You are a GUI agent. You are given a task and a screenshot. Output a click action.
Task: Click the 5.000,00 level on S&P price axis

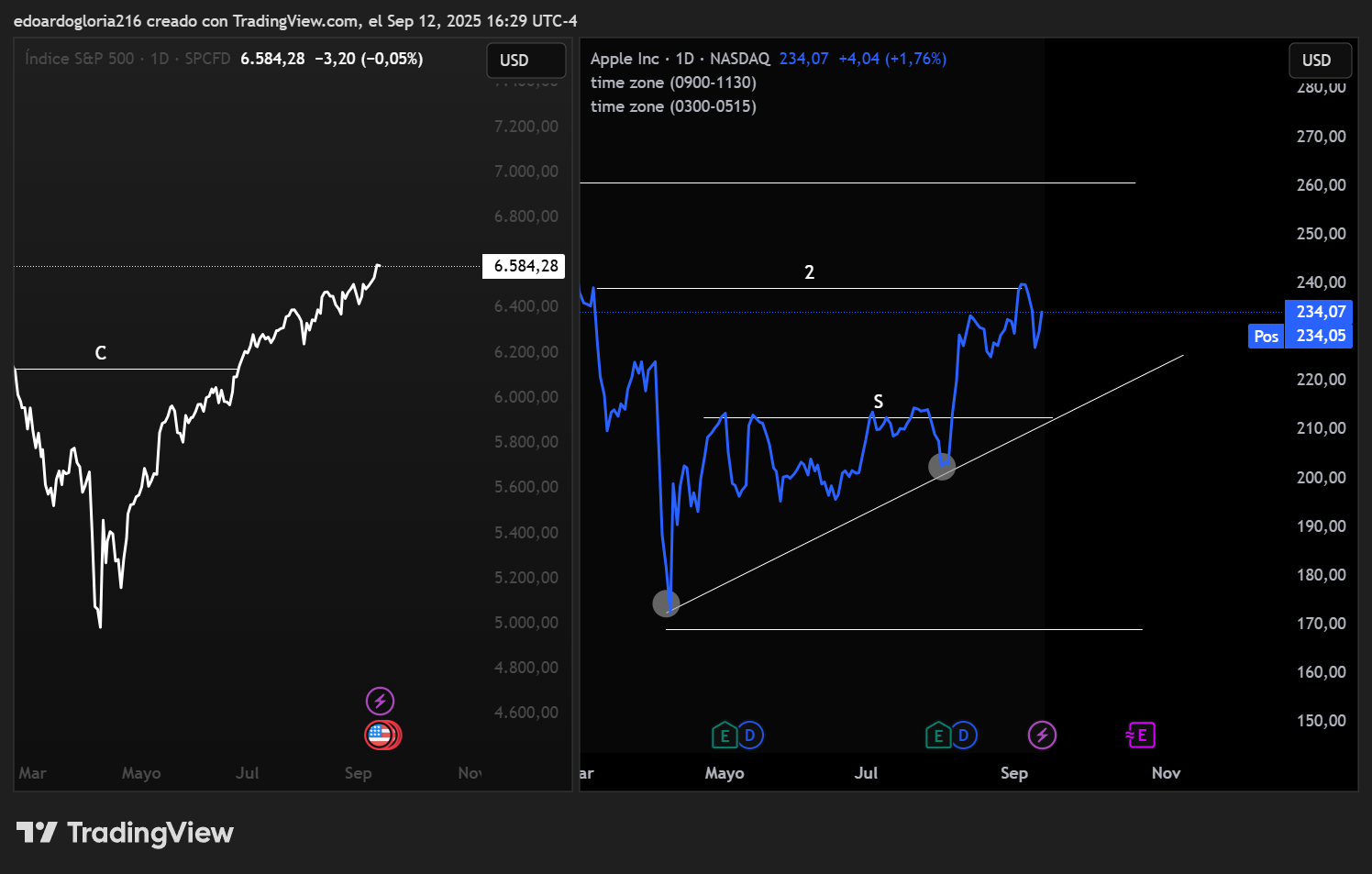tap(526, 623)
